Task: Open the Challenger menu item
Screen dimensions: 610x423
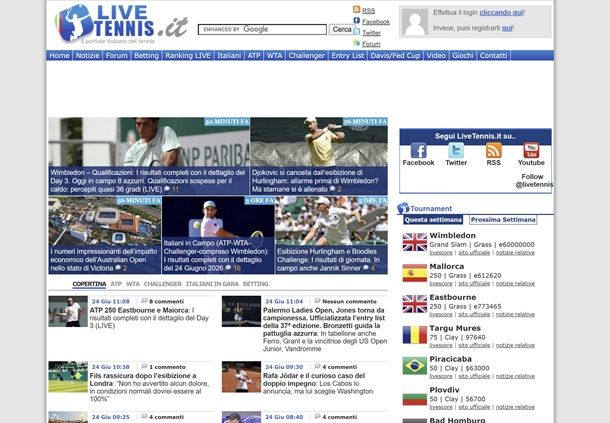Action: (307, 55)
